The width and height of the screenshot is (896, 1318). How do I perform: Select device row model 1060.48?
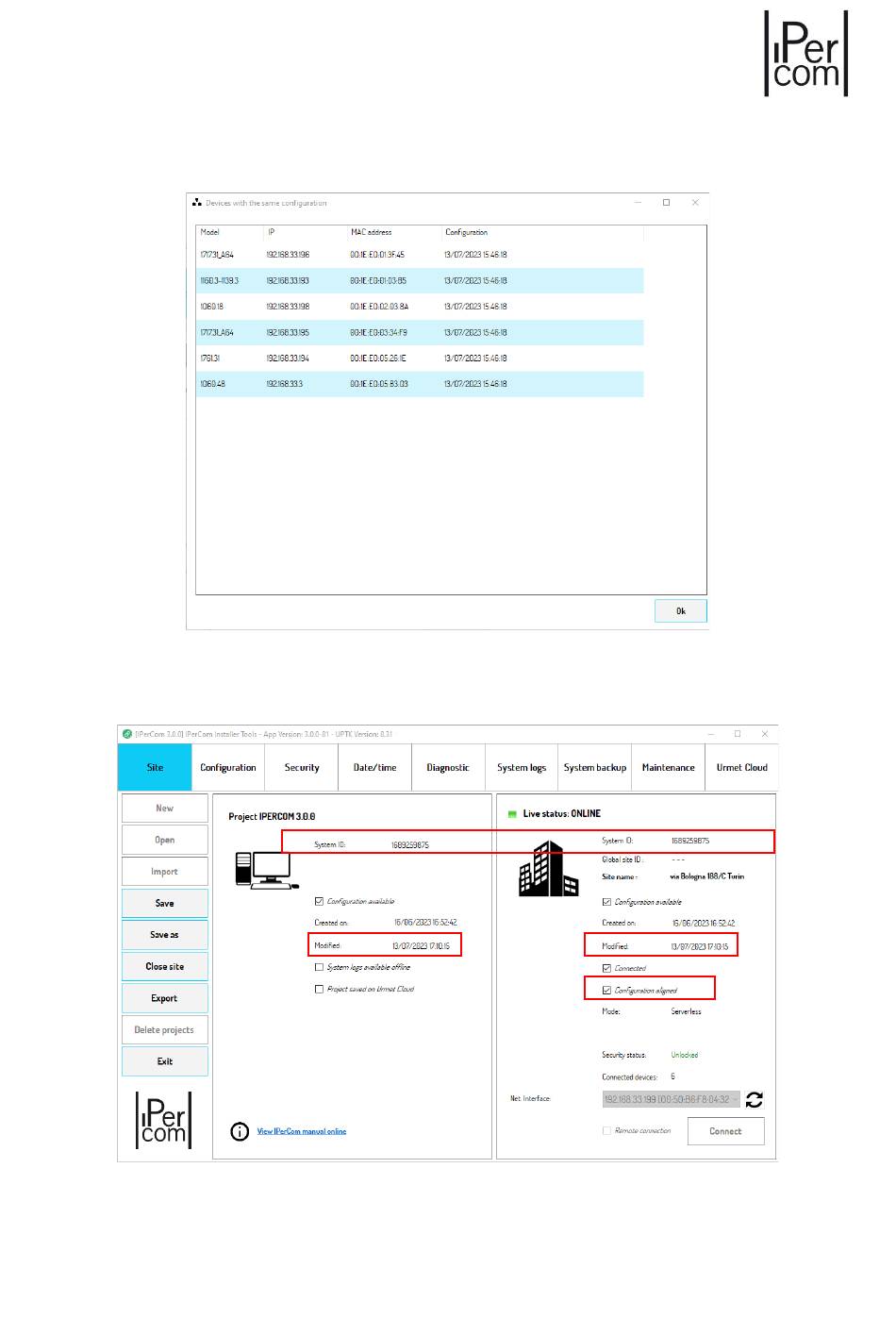(x=420, y=384)
